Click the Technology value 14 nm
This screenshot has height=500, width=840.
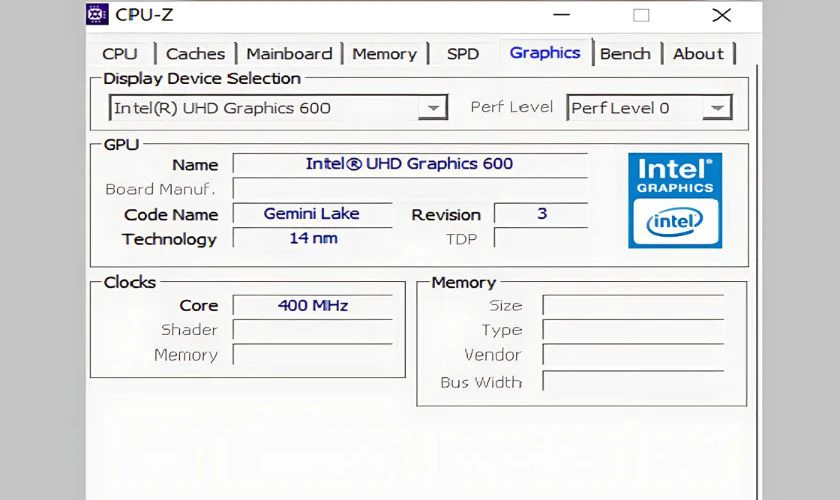point(312,238)
